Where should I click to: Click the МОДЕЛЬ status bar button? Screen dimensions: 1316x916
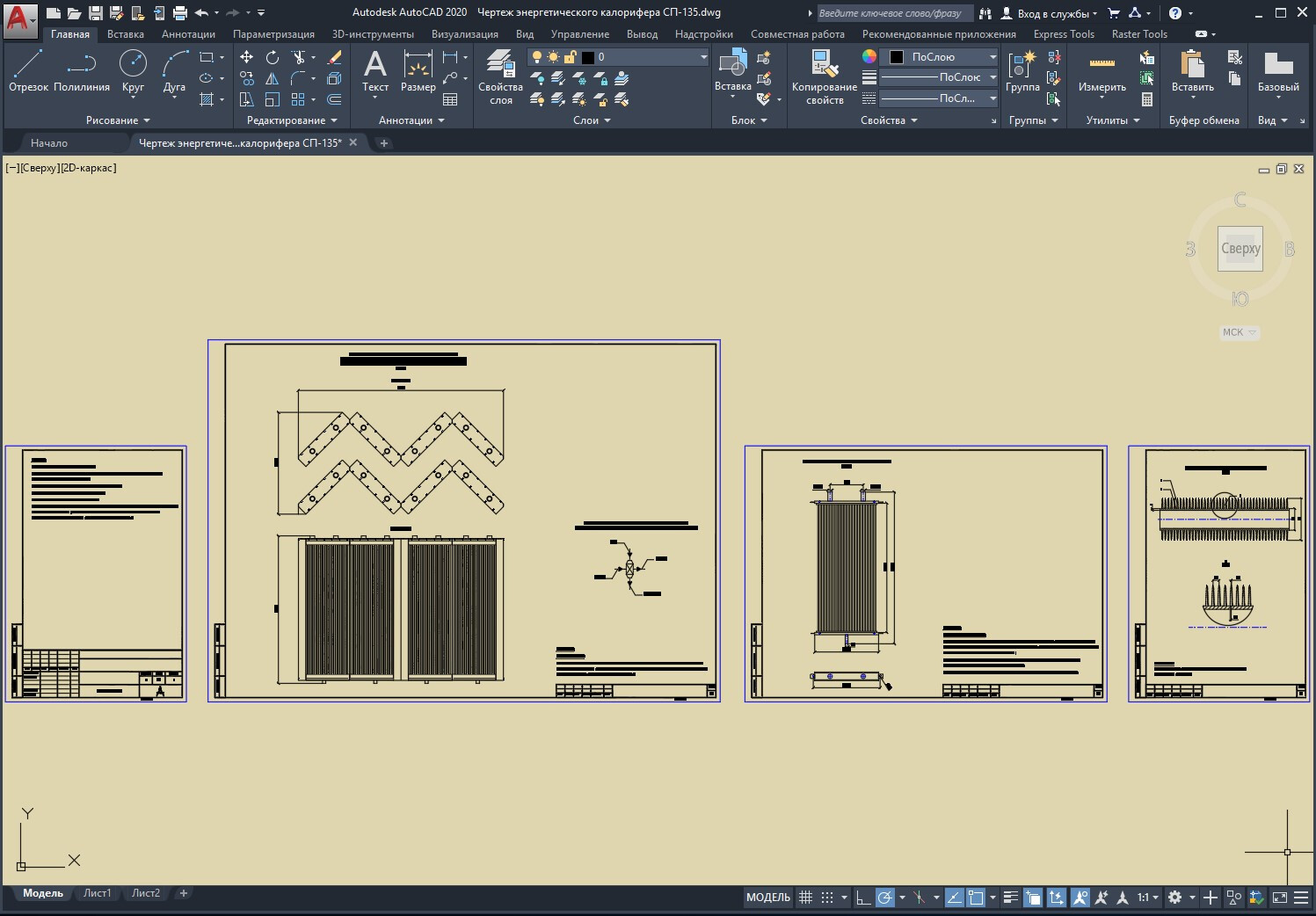tap(767, 898)
